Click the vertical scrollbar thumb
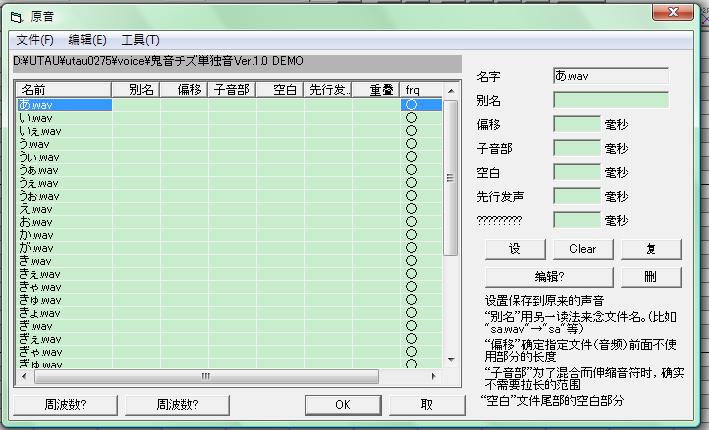Image resolution: width=709 pixels, height=430 pixels. click(451, 178)
